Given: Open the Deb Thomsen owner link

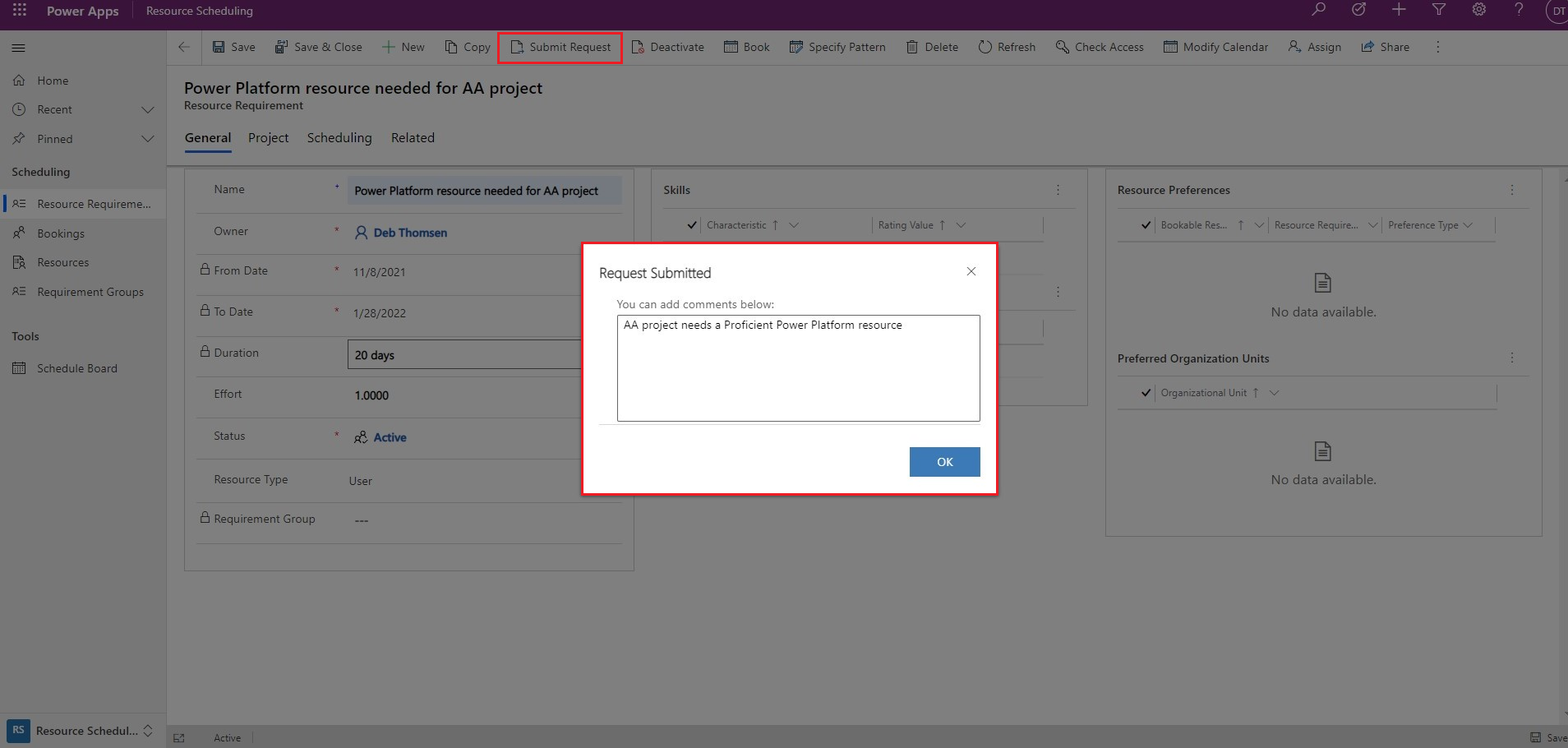Looking at the screenshot, I should [410, 233].
